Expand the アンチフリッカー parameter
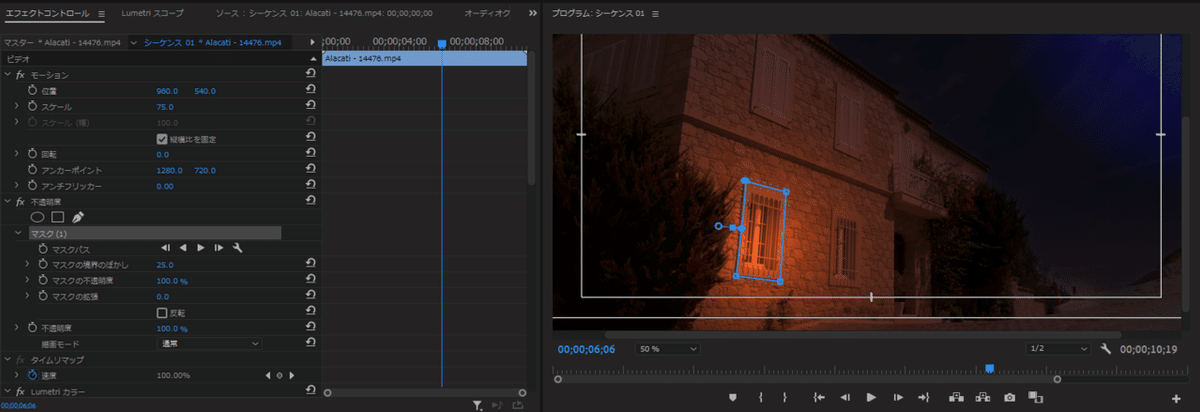Image resolution: width=1200 pixels, height=412 pixels. click(17, 187)
